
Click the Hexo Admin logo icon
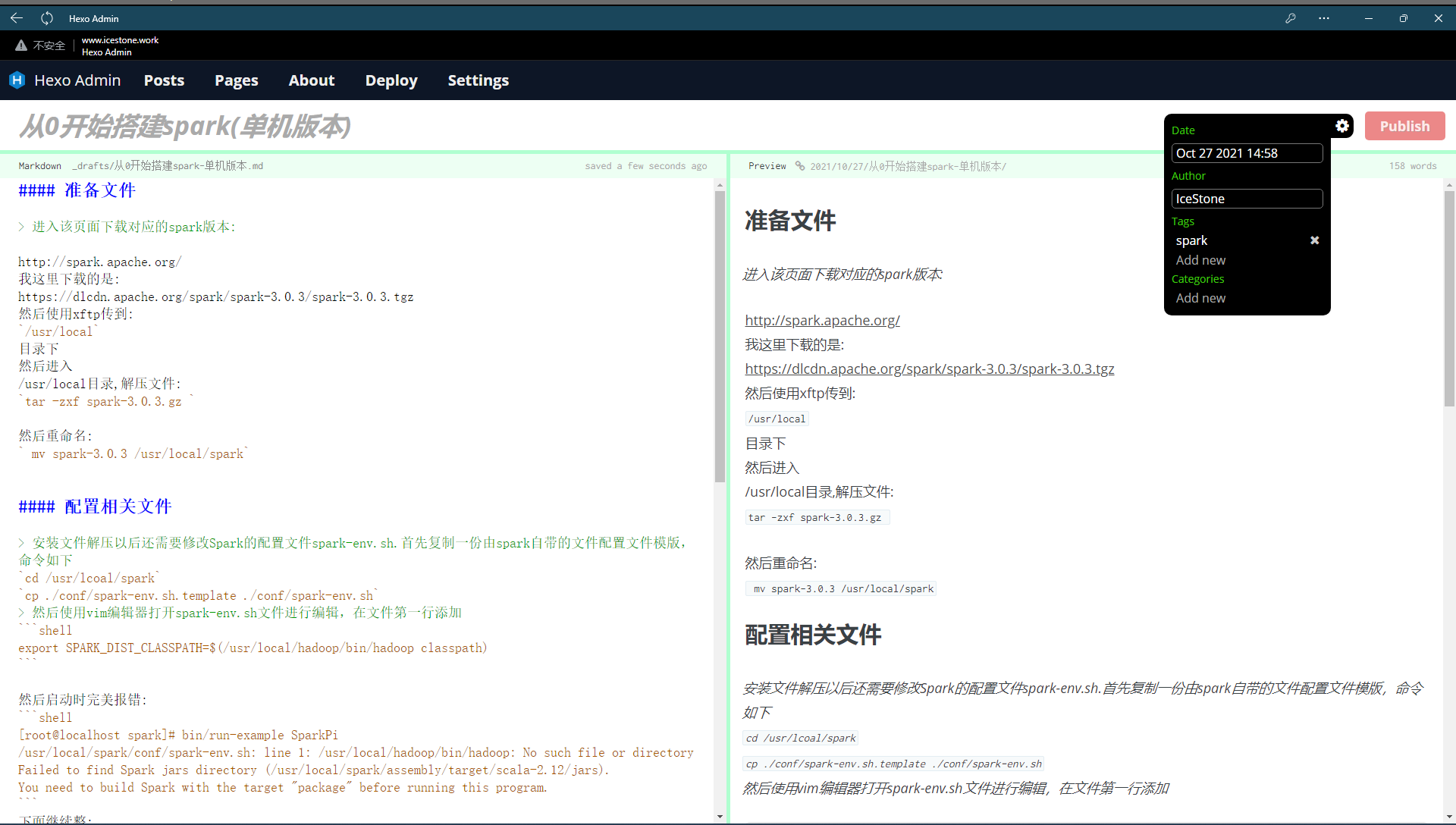(x=17, y=80)
